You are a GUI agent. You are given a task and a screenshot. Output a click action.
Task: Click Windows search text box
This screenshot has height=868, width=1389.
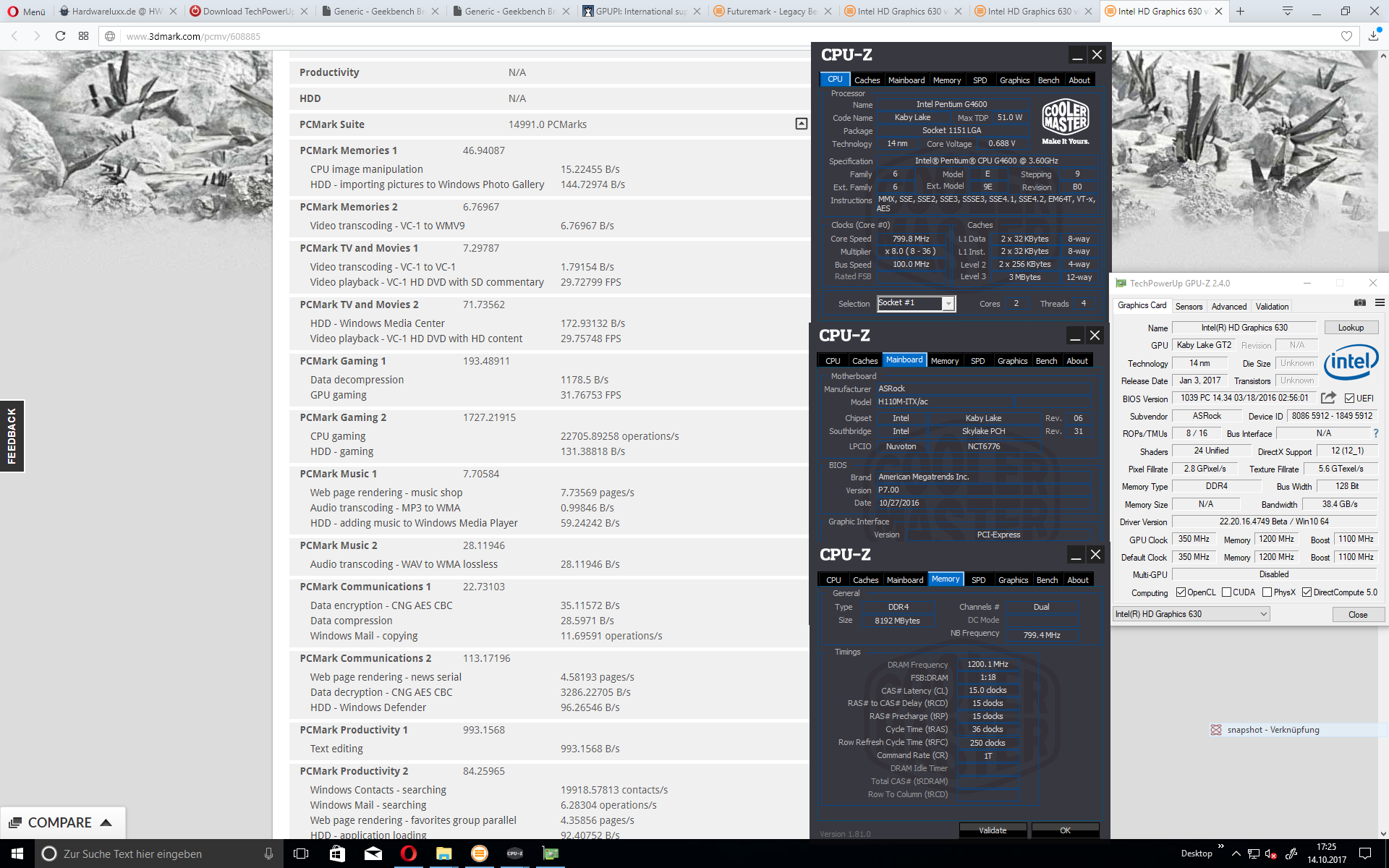click(159, 854)
